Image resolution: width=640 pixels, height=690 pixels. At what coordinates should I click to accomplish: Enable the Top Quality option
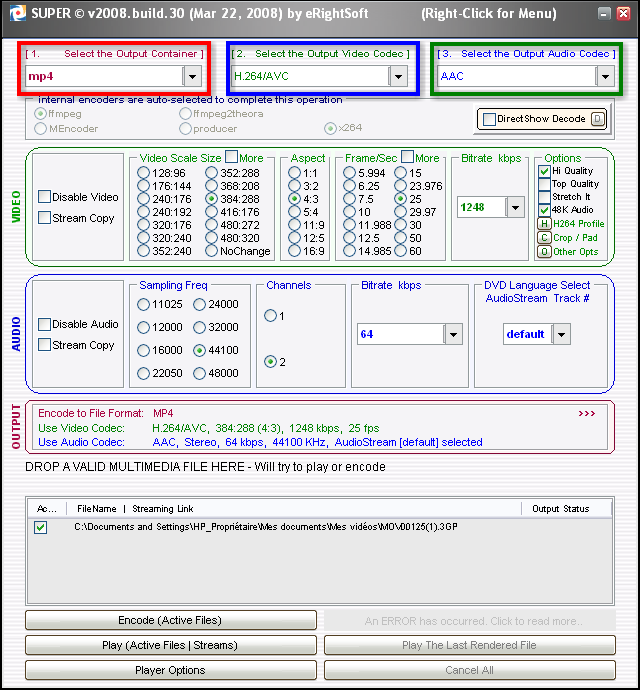[x=544, y=184]
